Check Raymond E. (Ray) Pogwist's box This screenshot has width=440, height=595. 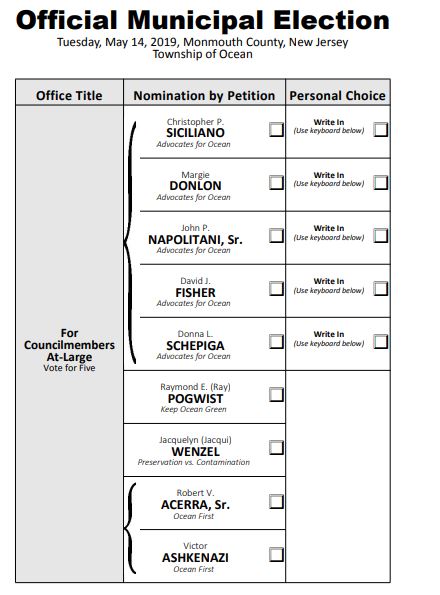pyautogui.click(x=276, y=395)
